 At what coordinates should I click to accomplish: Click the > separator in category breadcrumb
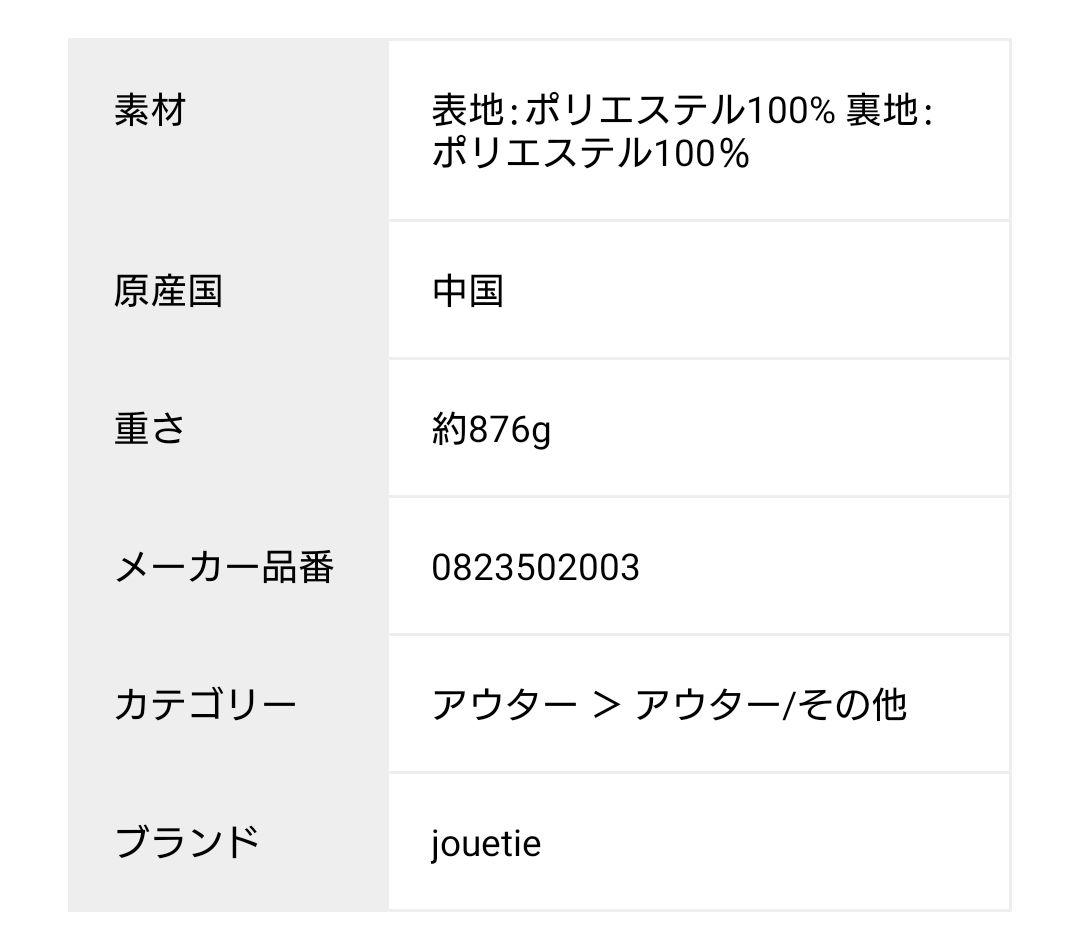tap(606, 705)
